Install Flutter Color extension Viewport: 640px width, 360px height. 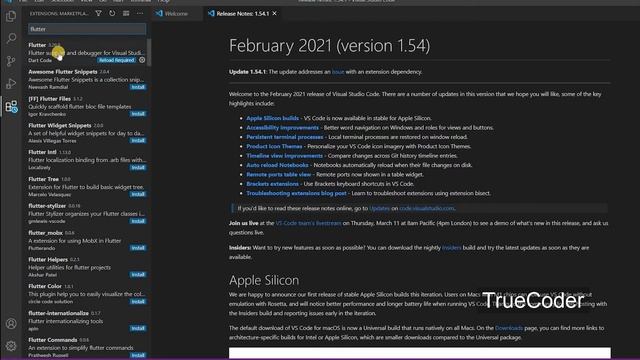point(138,302)
